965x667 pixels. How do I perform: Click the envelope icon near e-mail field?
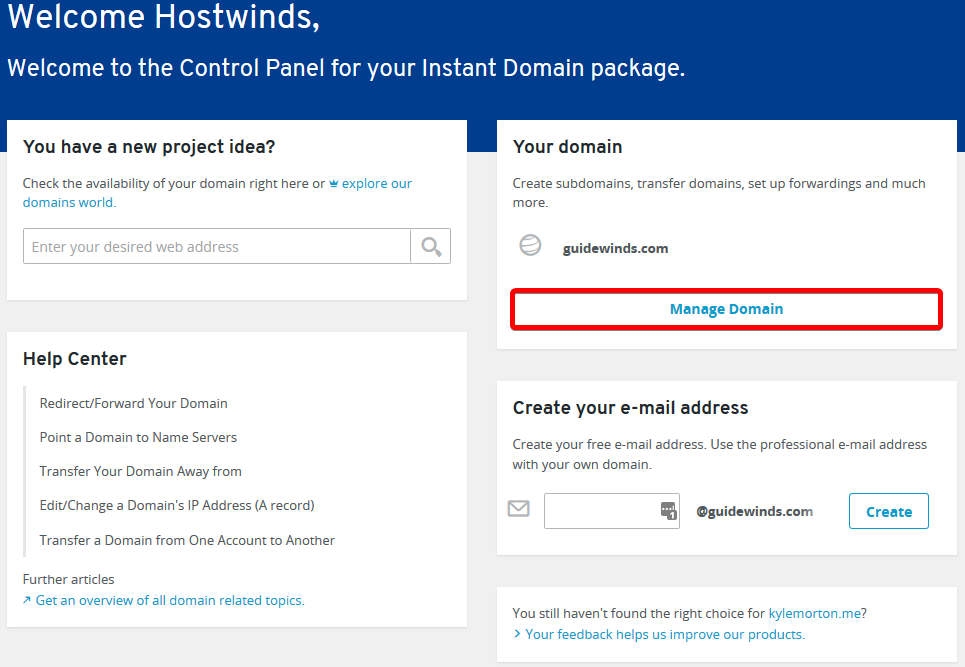[518, 509]
